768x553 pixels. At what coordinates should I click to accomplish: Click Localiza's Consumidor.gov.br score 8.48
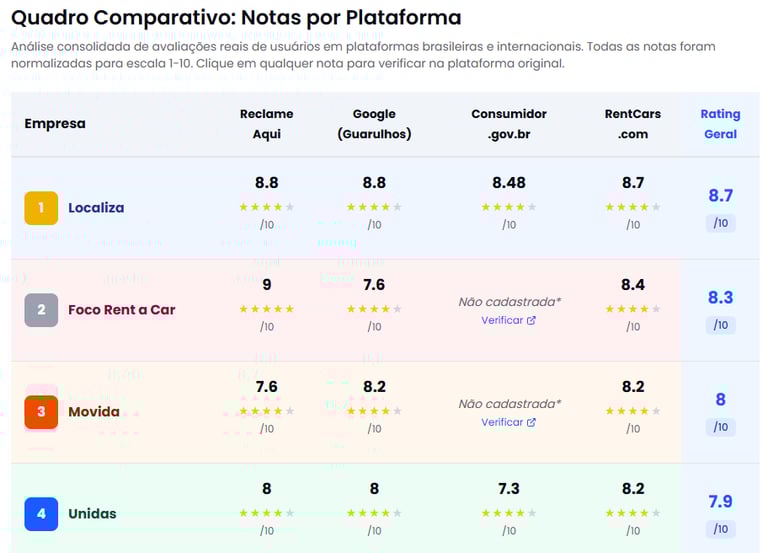[509, 183]
